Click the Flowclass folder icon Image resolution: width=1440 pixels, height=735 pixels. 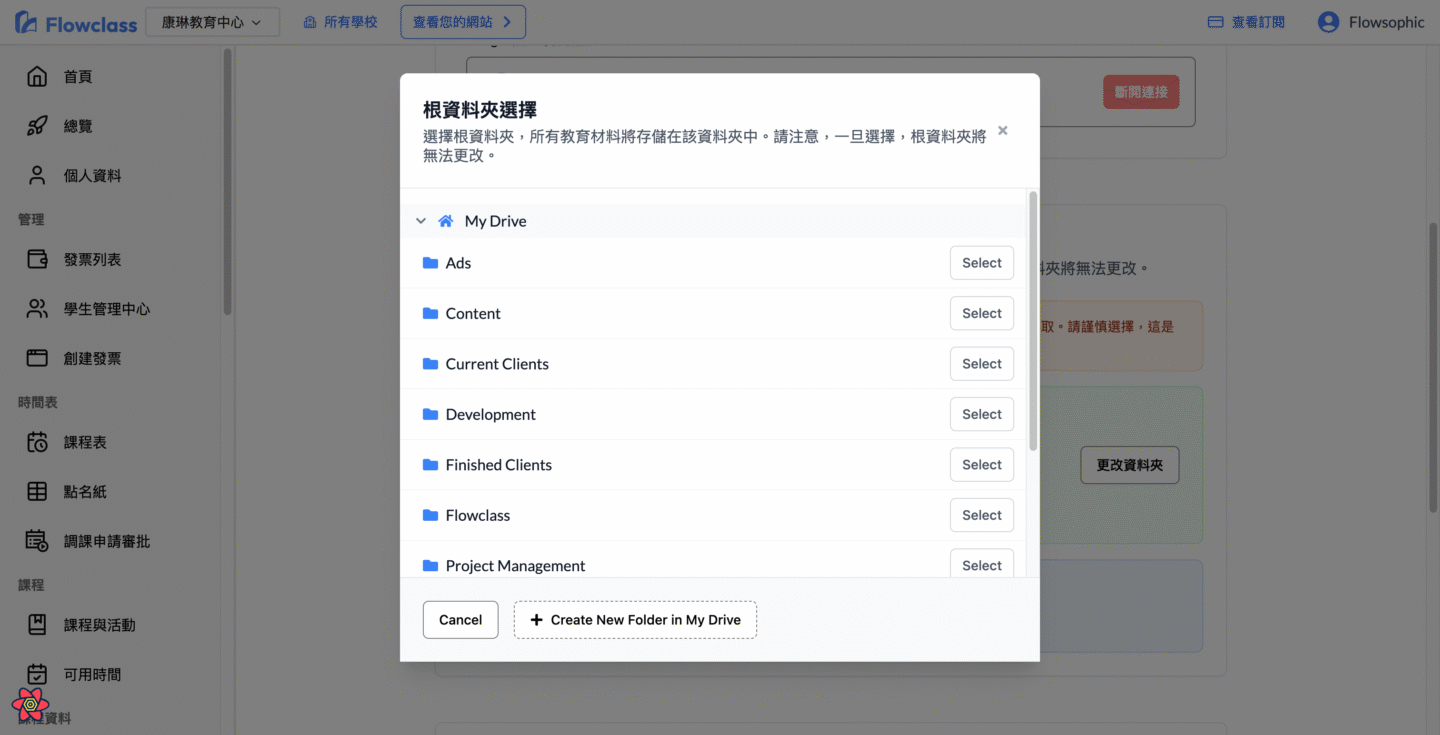click(x=431, y=515)
